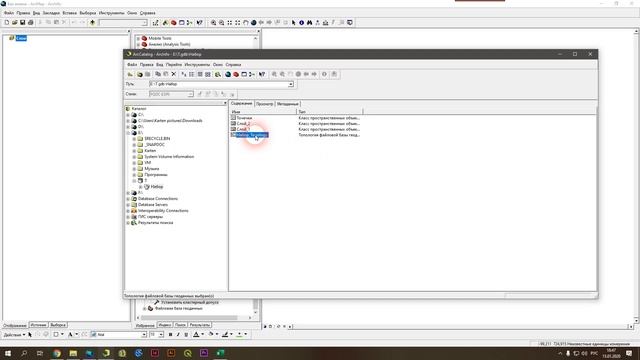
Task: Switch to Метаданные tab
Action: click(x=288, y=104)
